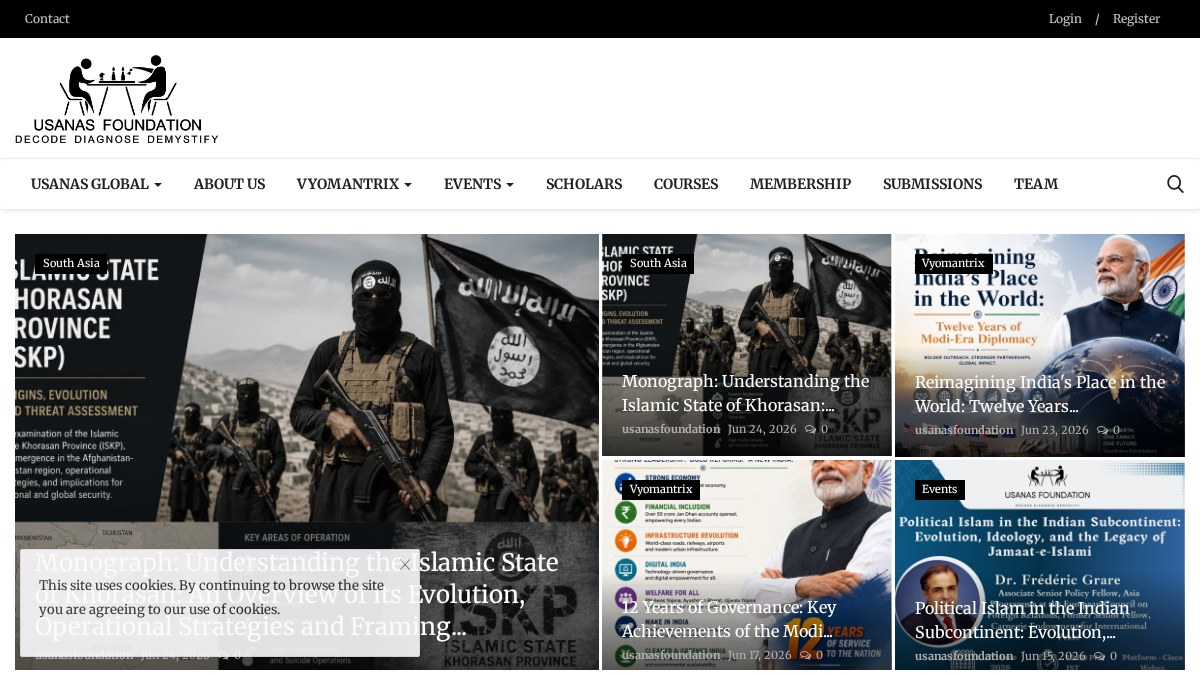
Task: Click comment icon on Political Islam post
Action: (1098, 657)
